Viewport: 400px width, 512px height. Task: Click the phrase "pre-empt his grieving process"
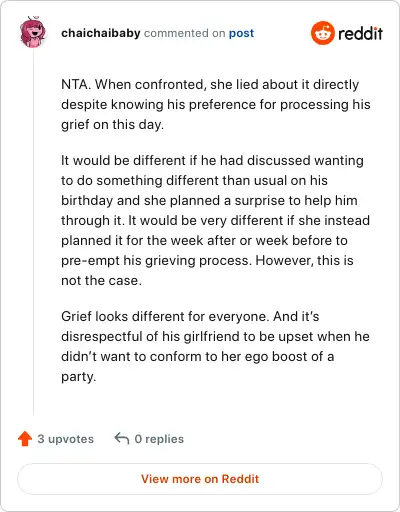(156, 260)
